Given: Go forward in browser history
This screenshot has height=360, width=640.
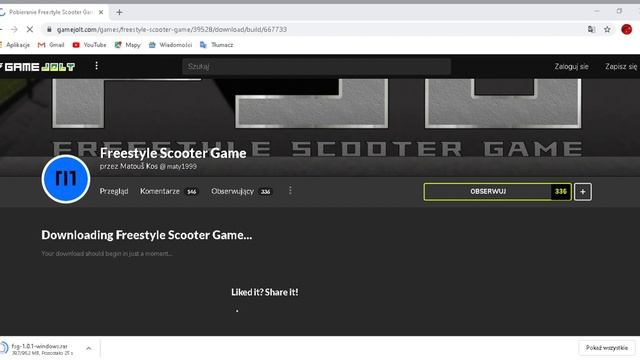Looking at the screenshot, I should click(x=14, y=29).
